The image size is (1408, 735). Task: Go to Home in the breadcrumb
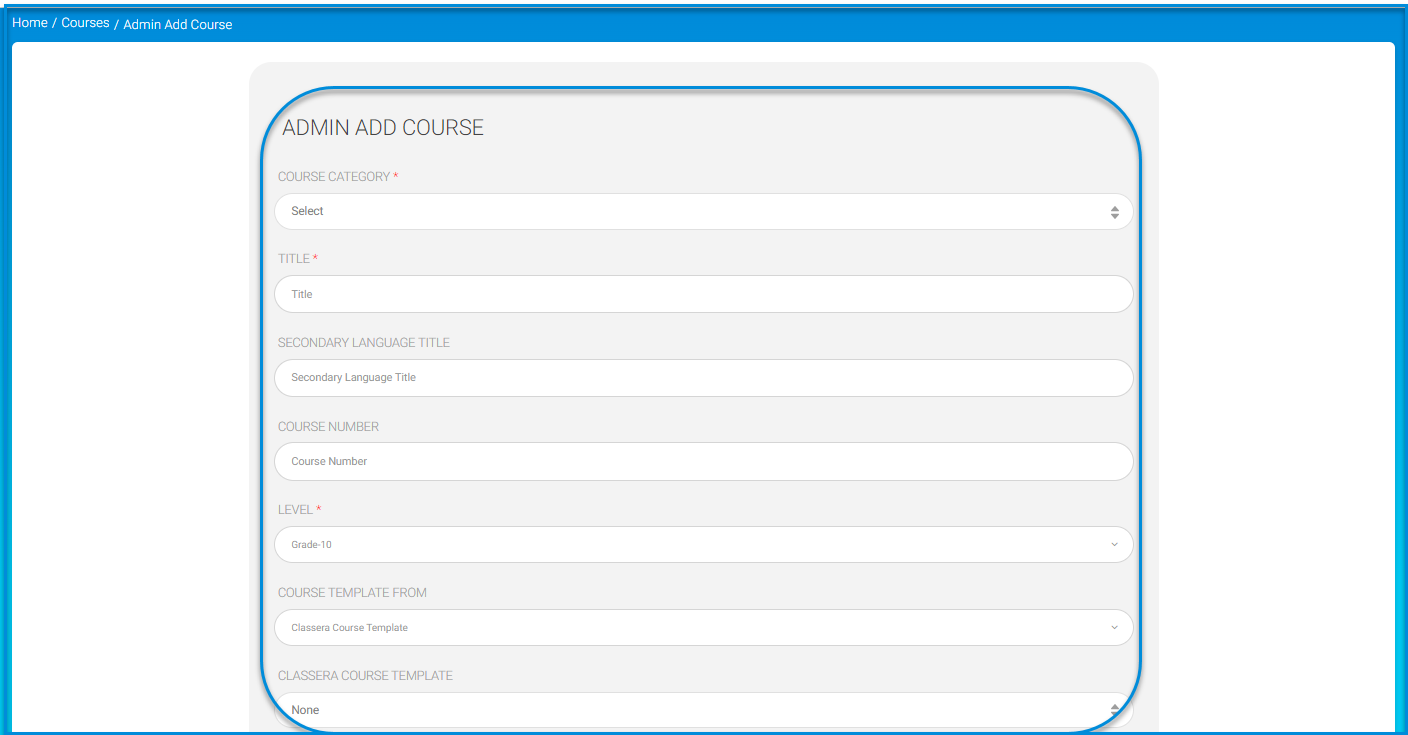coord(30,23)
